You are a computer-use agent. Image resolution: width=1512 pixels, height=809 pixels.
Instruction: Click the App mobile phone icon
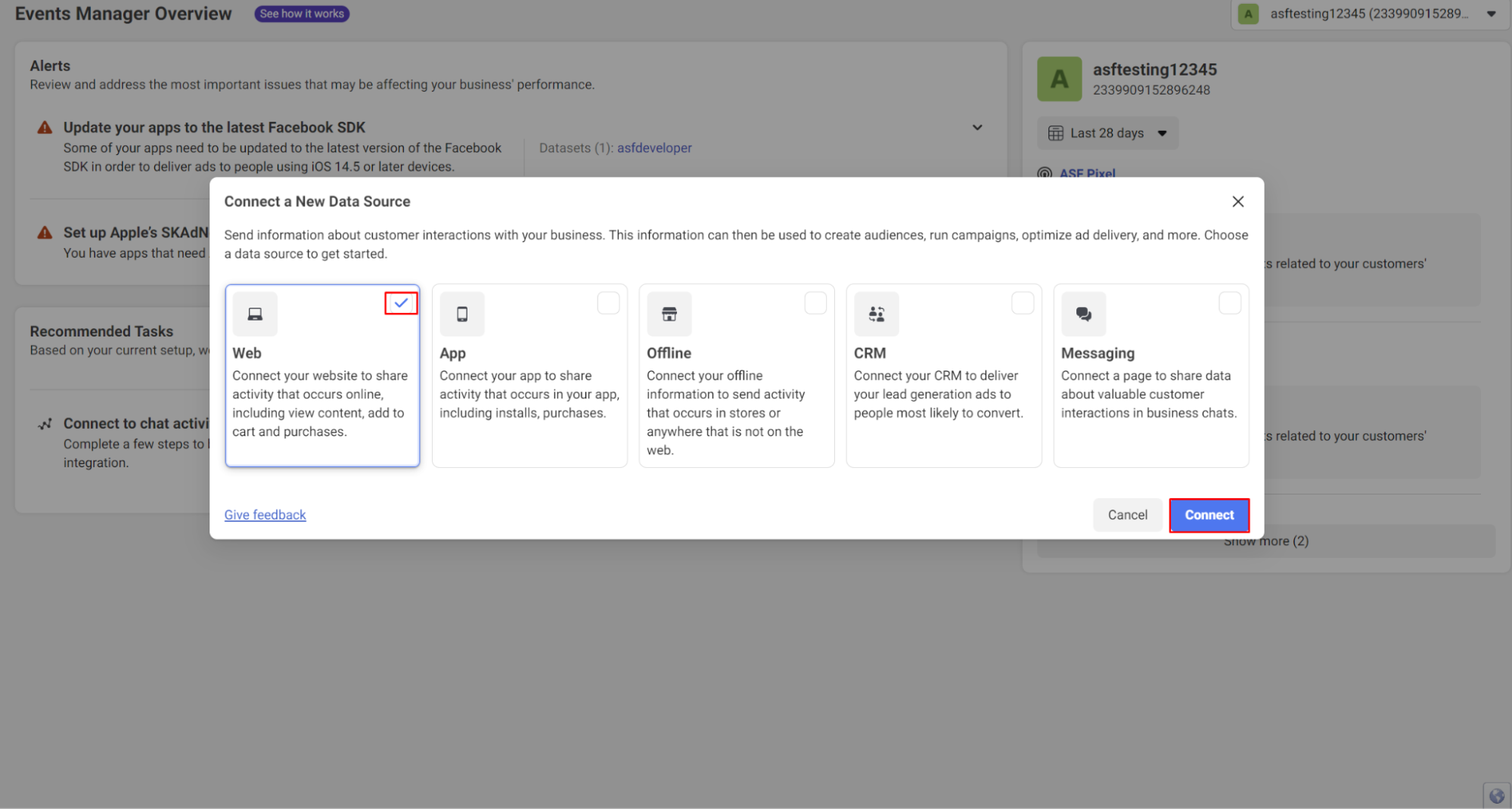462,314
